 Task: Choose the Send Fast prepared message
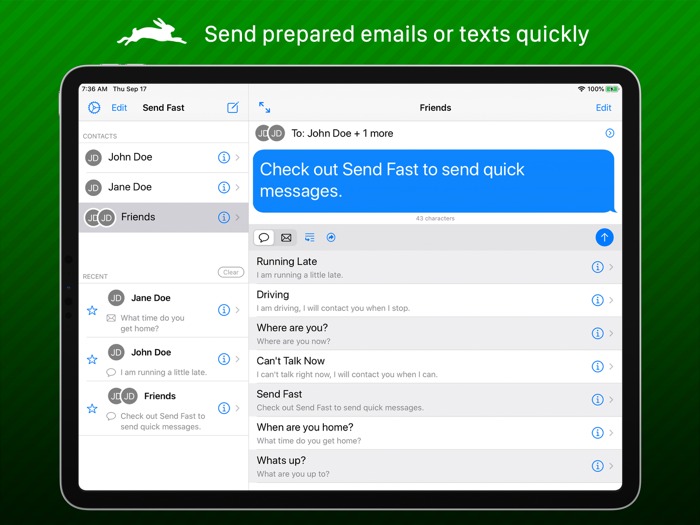[x=435, y=400]
